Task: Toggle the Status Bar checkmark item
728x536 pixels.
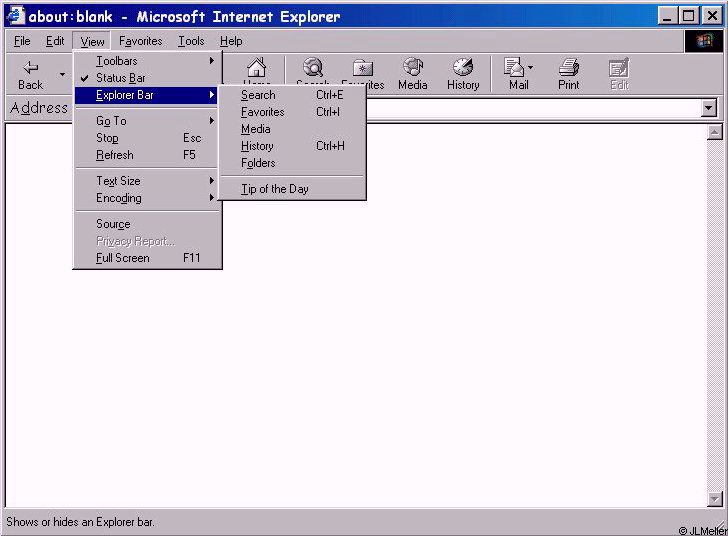Action: [147, 78]
